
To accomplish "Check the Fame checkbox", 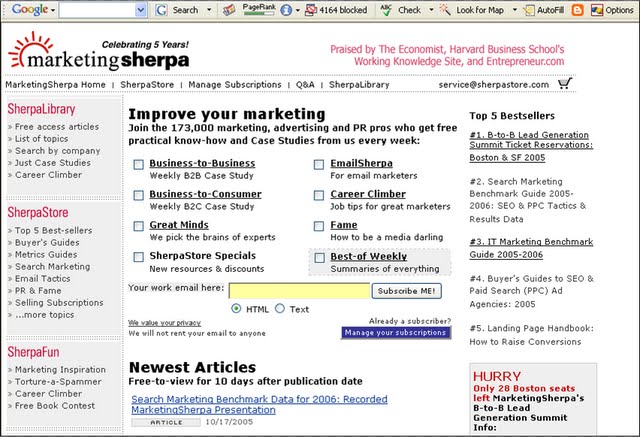I will click(319, 226).
